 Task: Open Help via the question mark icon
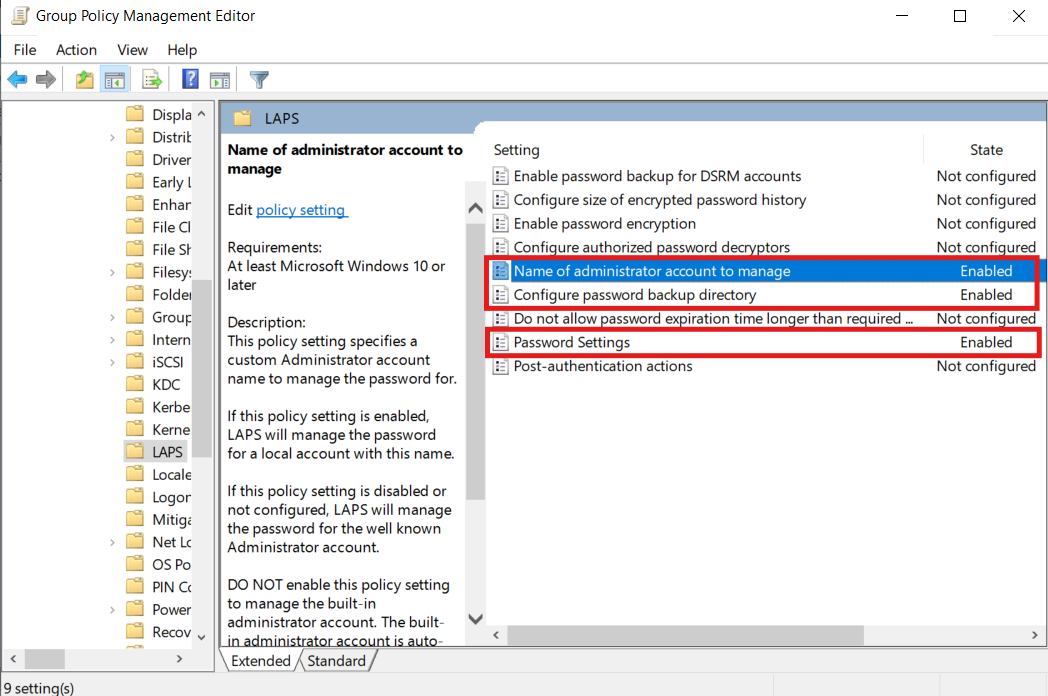pos(190,80)
